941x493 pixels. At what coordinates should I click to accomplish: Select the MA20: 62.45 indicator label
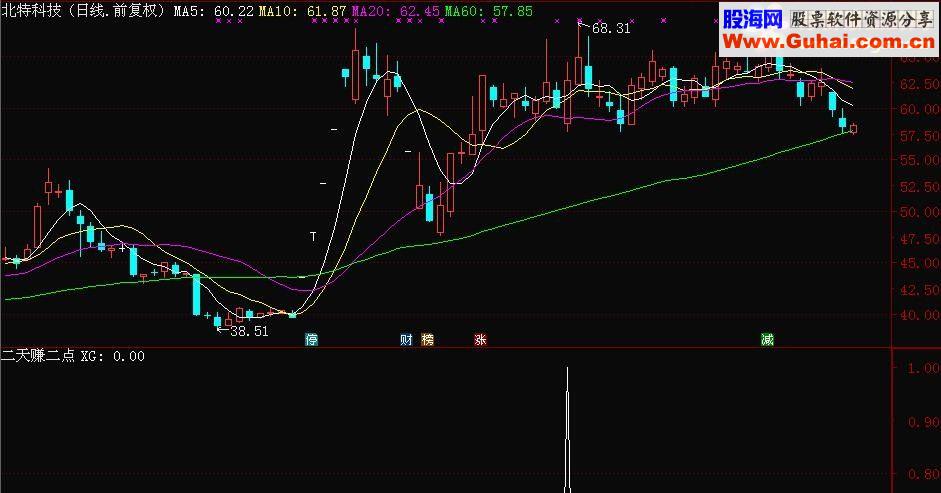pos(395,11)
